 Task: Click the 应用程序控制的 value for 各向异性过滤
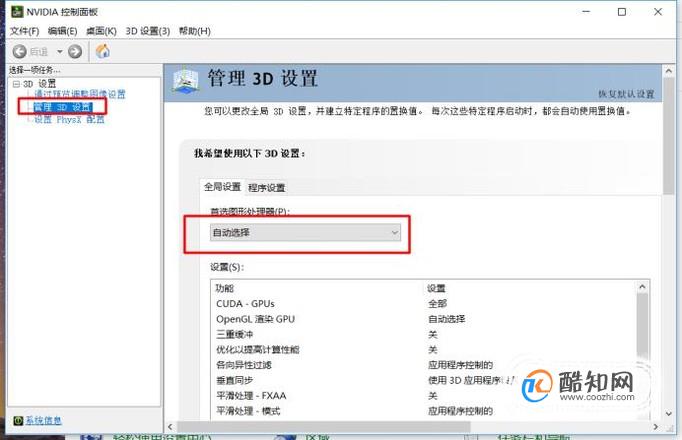click(460, 365)
